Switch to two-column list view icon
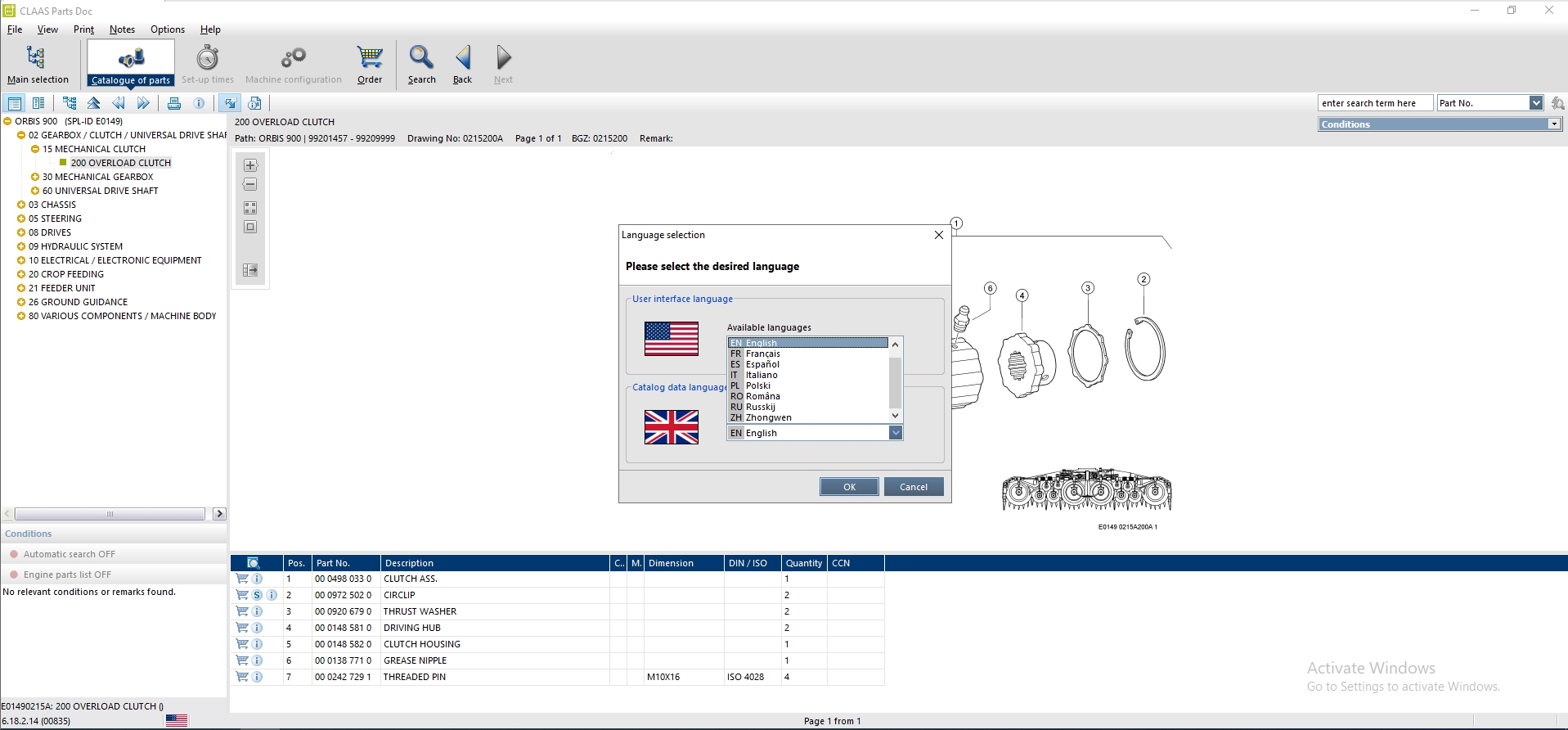This screenshot has width=1568, height=730. [38, 103]
